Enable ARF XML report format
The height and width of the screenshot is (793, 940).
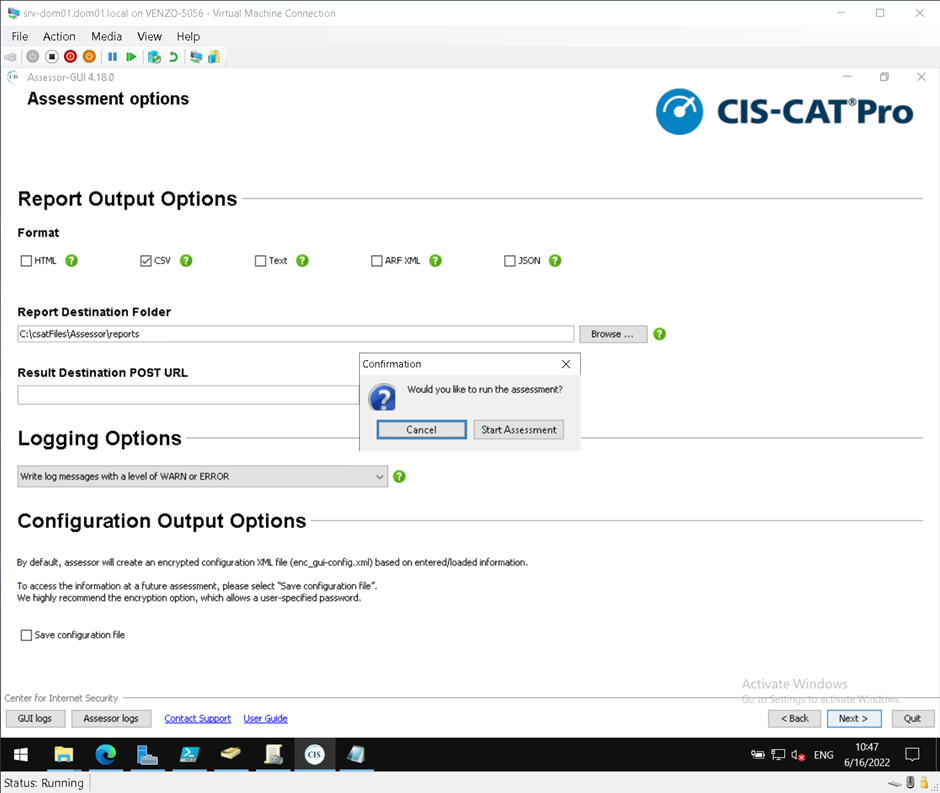pos(376,261)
